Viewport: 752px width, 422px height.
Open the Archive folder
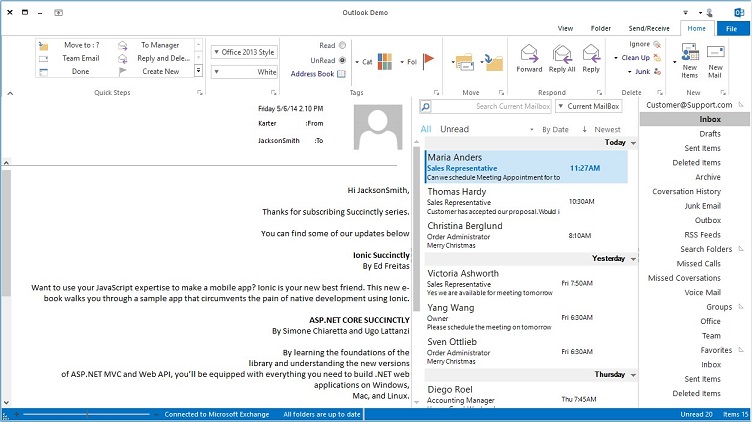click(x=708, y=177)
